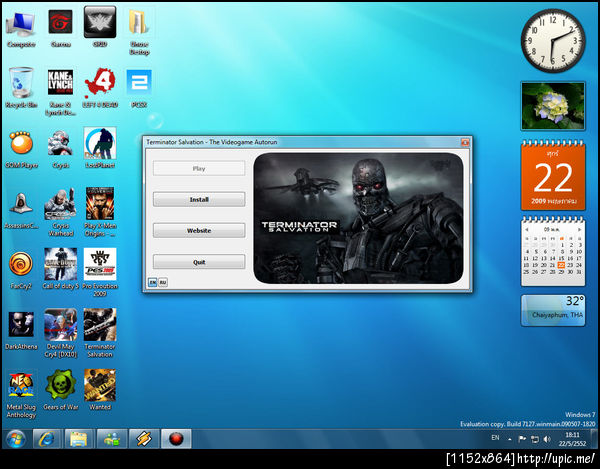Open the Windows Start menu orb
The image size is (600, 469).
pos(16,439)
